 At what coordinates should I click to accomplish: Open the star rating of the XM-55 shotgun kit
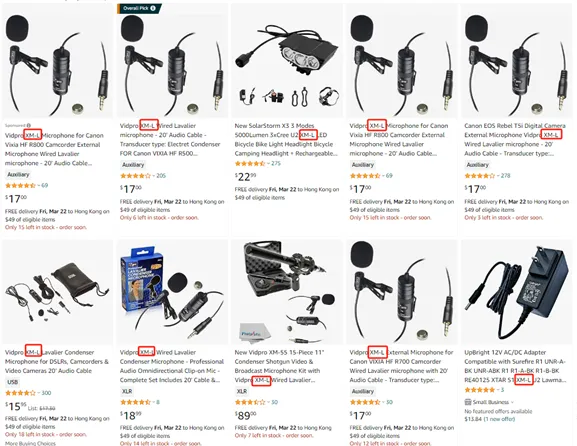(249, 402)
